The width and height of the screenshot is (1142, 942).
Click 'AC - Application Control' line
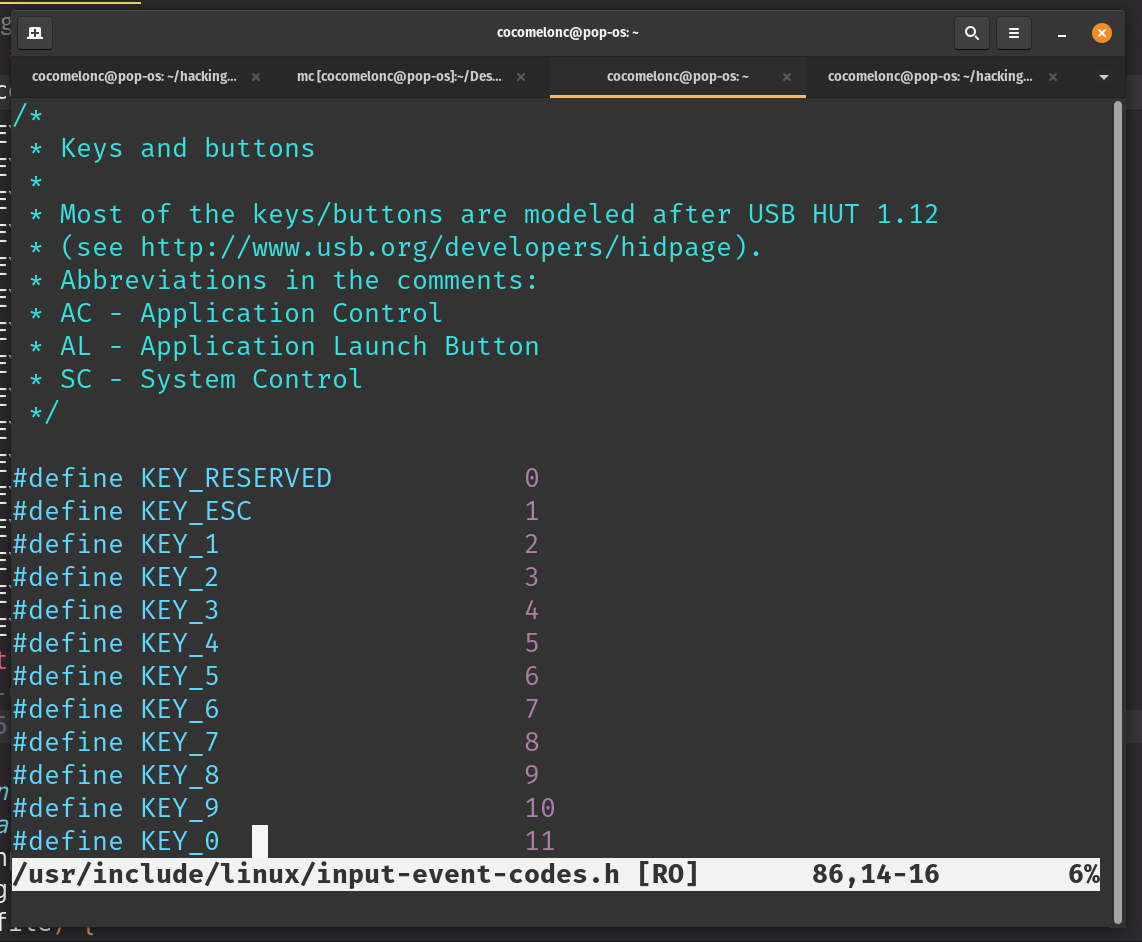236,313
